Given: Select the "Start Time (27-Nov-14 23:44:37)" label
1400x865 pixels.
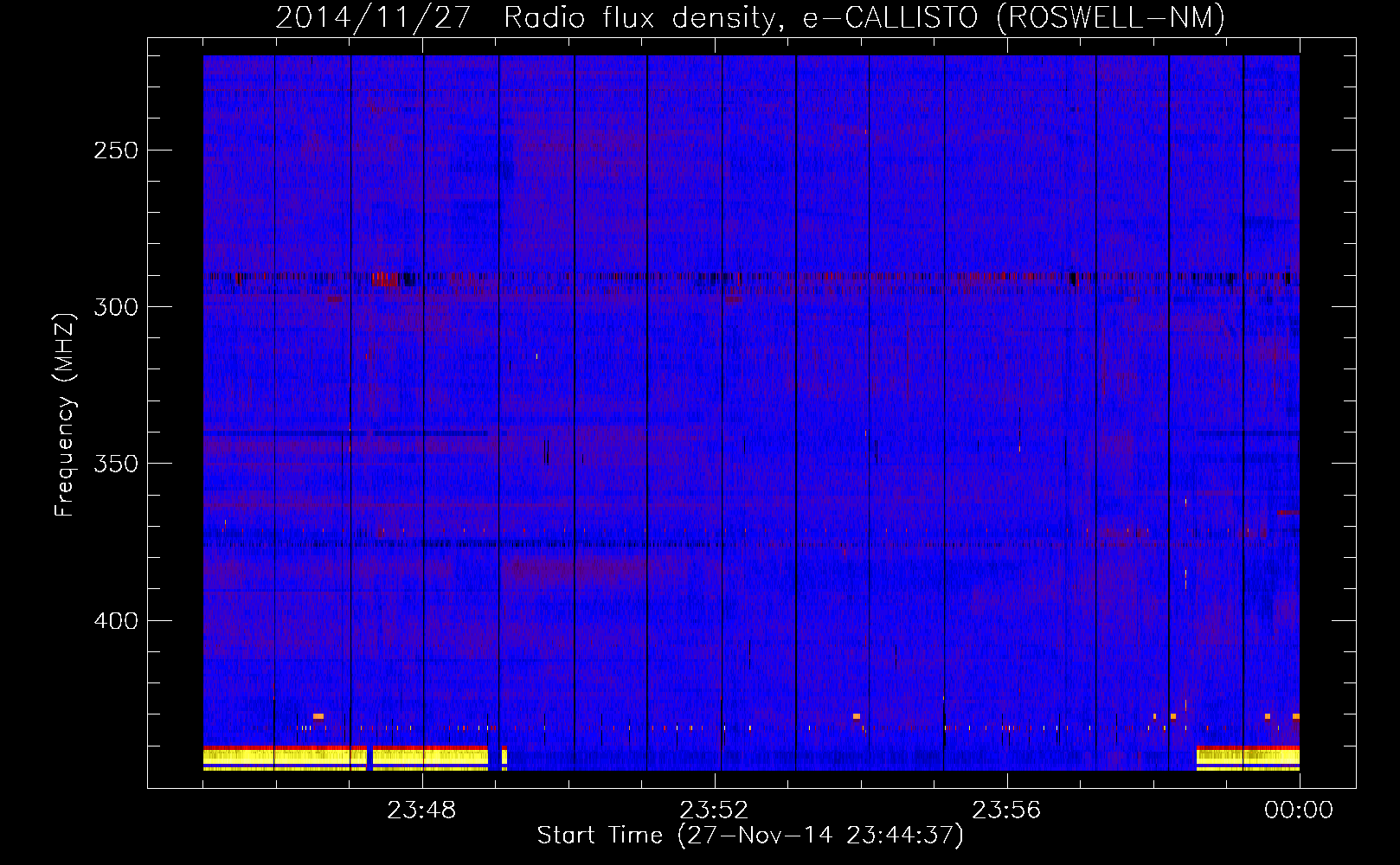Looking at the screenshot, I should click(x=750, y=836).
